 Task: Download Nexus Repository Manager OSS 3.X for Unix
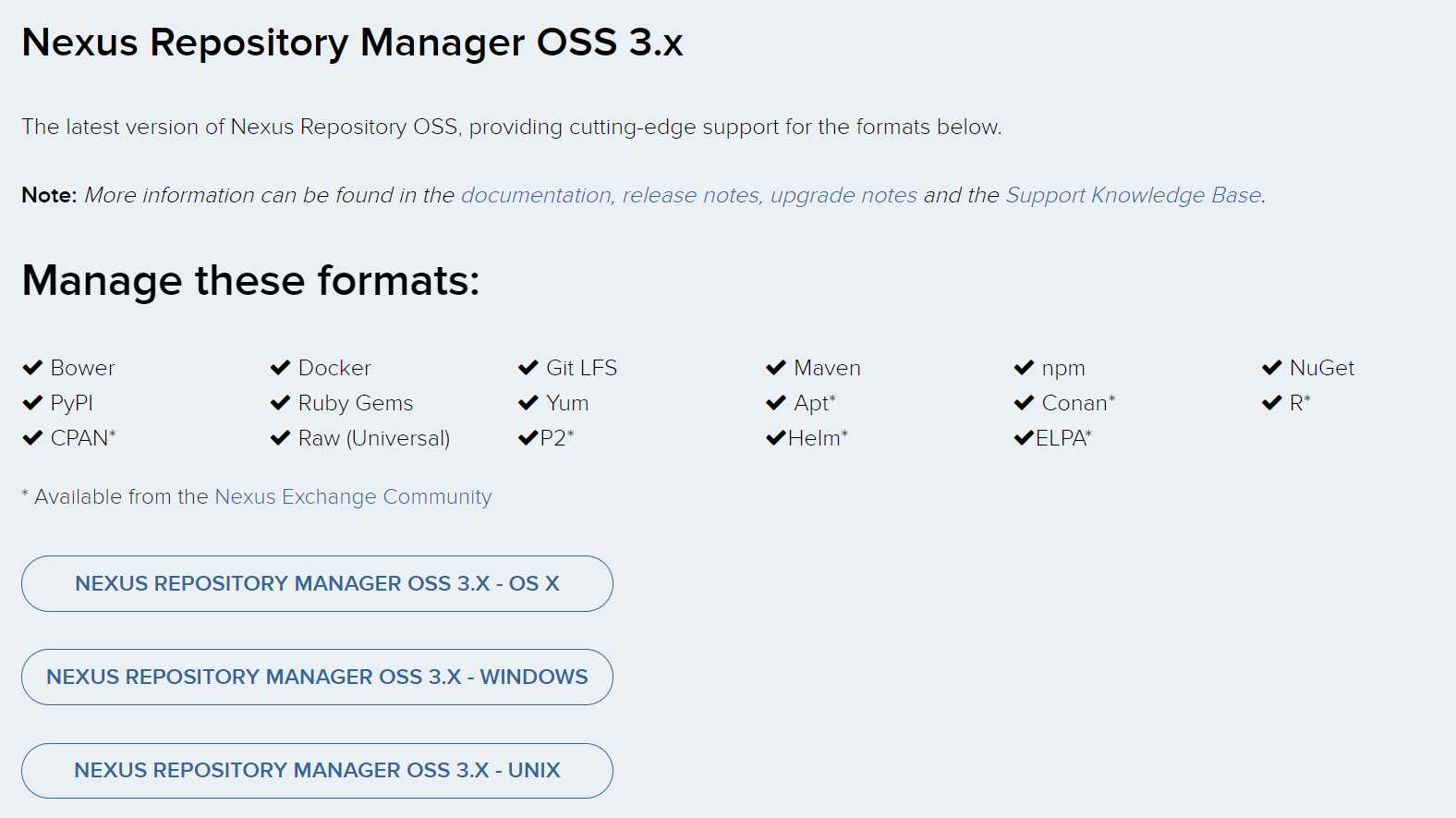tap(317, 770)
